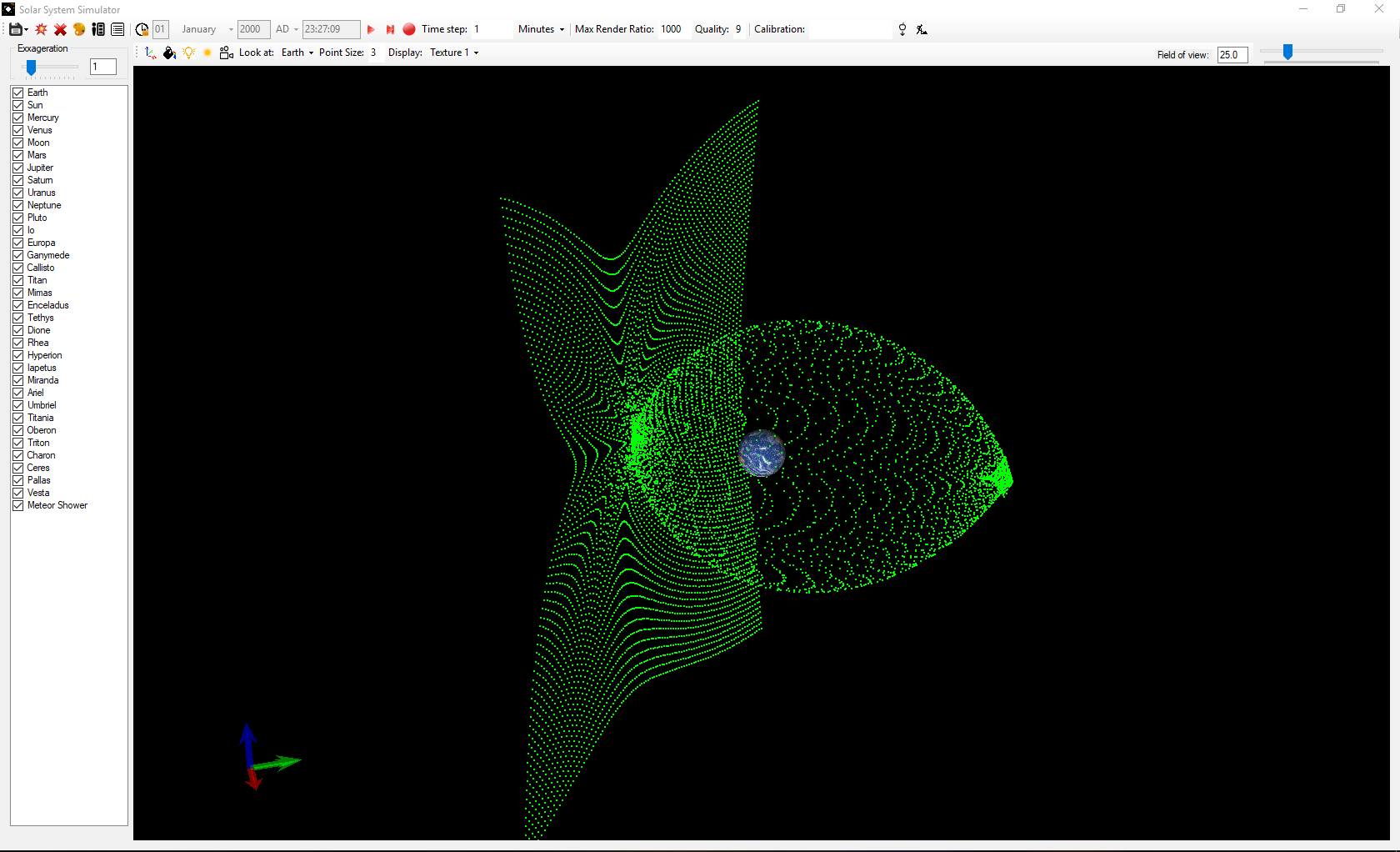
Task: Disable the Moon checkbox
Action: (x=17, y=143)
